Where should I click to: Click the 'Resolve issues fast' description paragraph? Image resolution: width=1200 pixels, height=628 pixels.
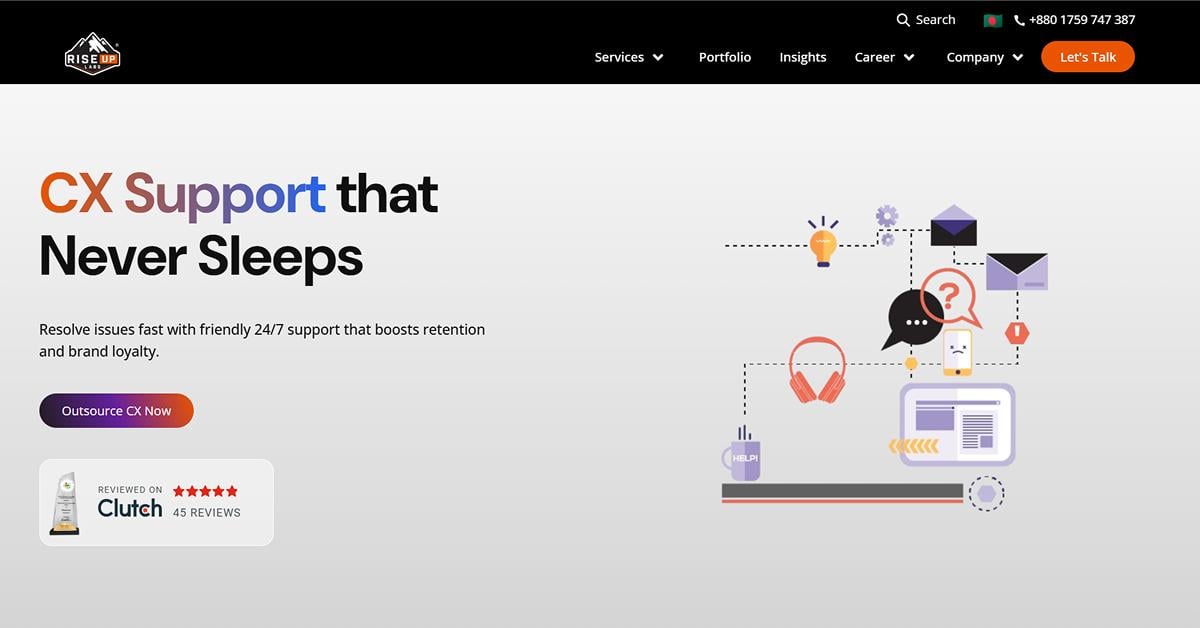262,340
